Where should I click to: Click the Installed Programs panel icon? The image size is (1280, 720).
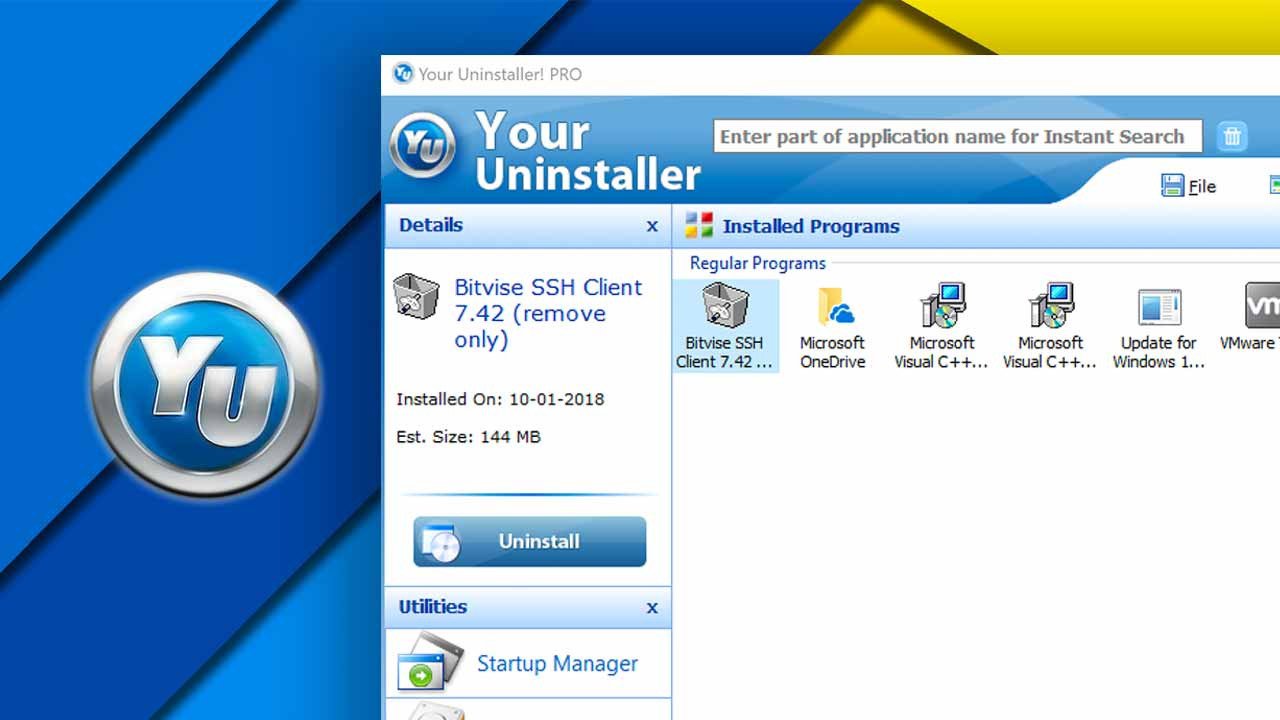[x=697, y=225]
